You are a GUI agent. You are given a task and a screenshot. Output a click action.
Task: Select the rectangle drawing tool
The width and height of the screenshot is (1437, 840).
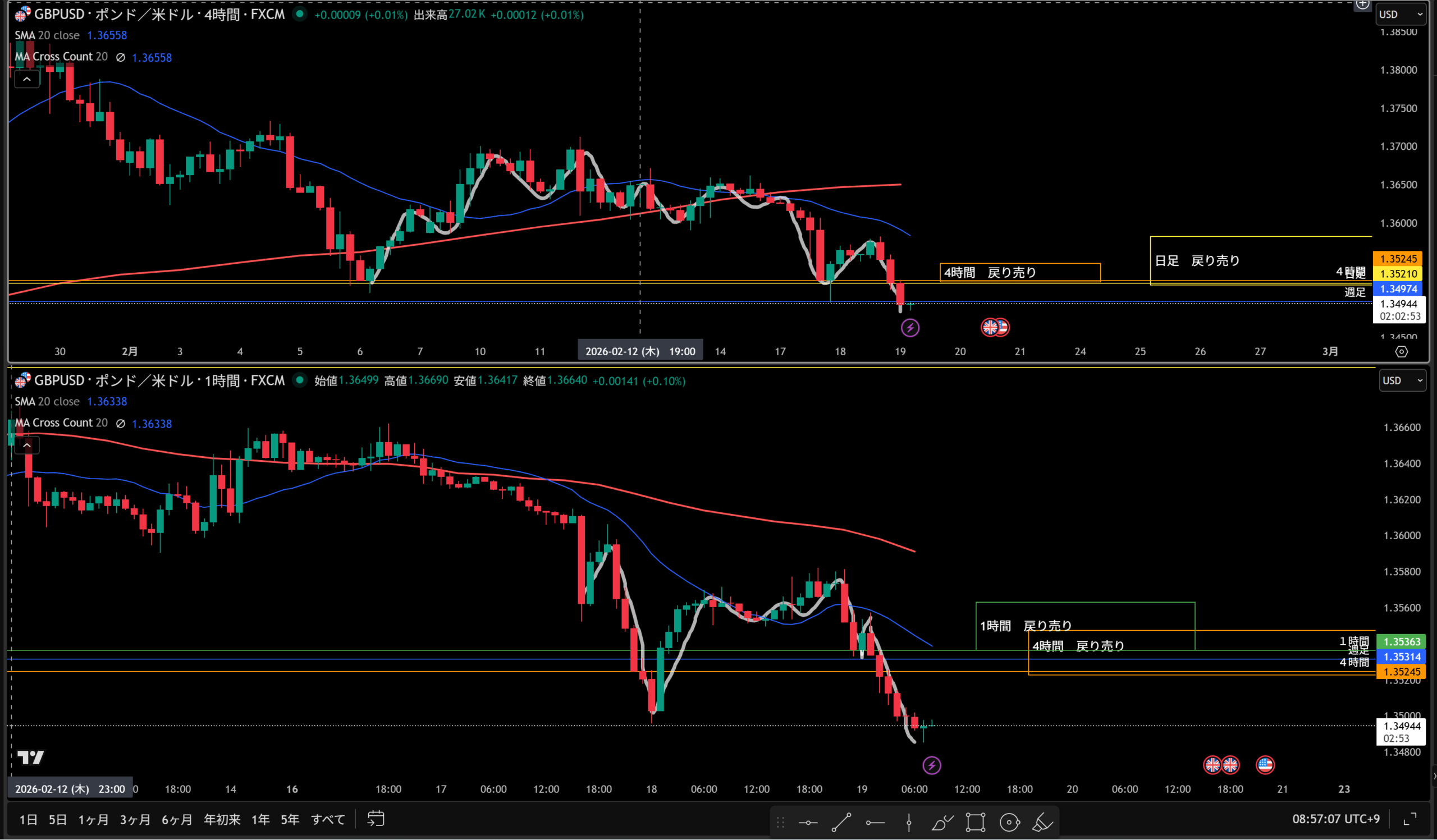click(976, 823)
